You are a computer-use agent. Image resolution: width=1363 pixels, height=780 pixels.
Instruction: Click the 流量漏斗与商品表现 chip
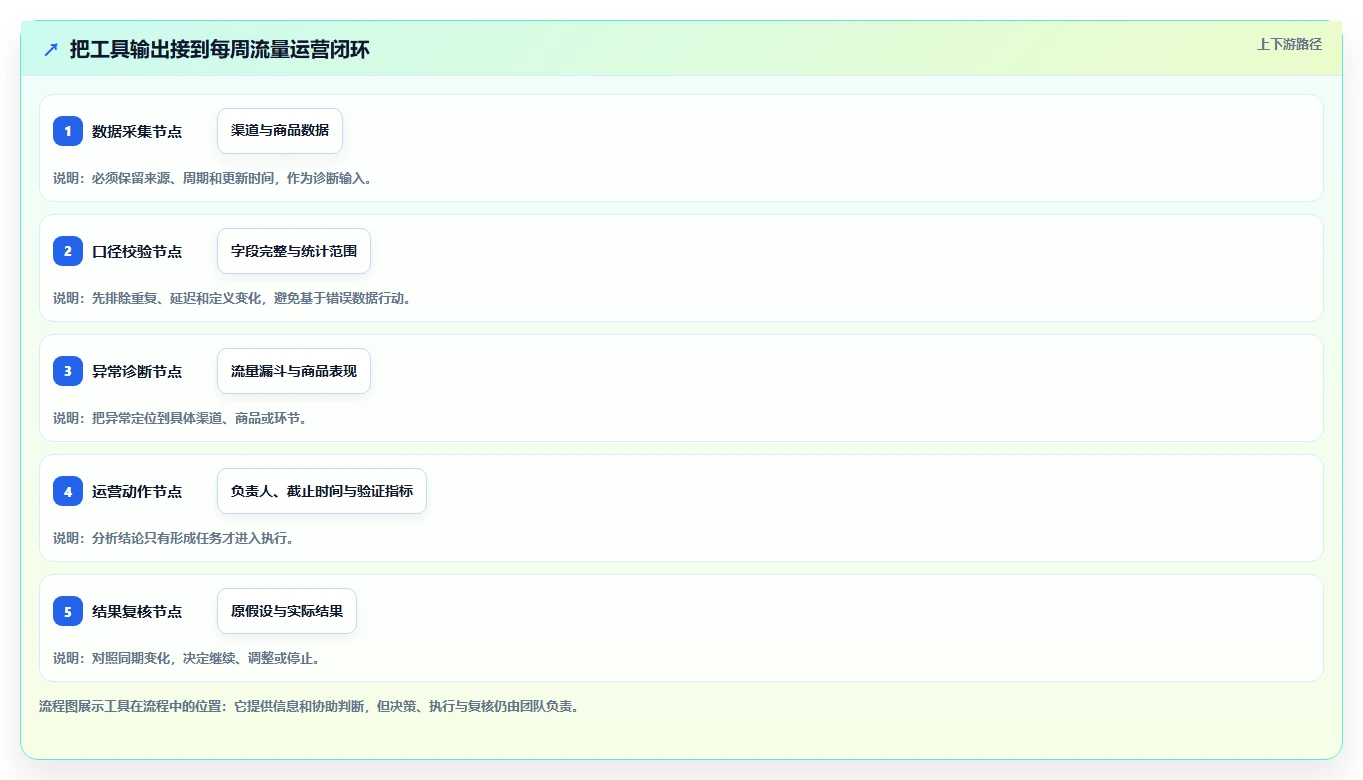(294, 371)
